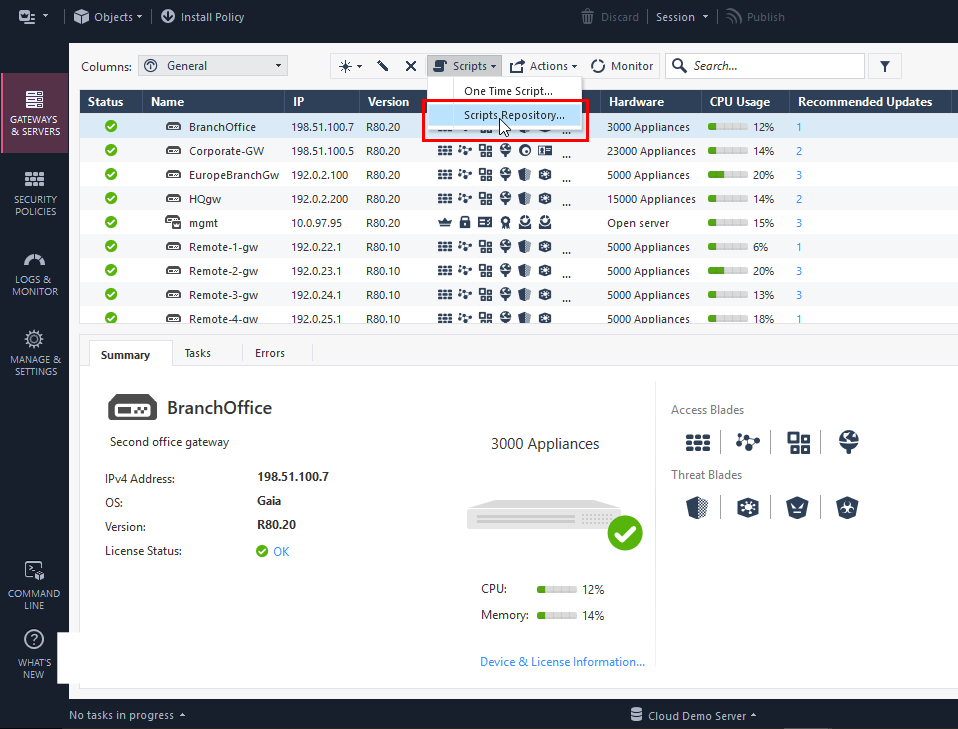
Task: Open Gateways & Servers view
Action: point(35,113)
